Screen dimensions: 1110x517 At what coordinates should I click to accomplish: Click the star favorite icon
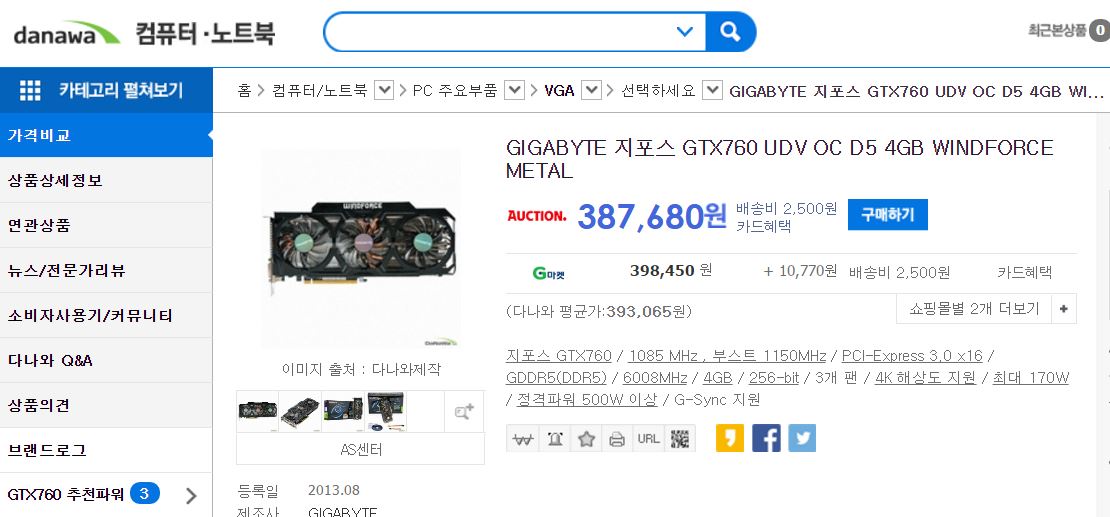586,439
